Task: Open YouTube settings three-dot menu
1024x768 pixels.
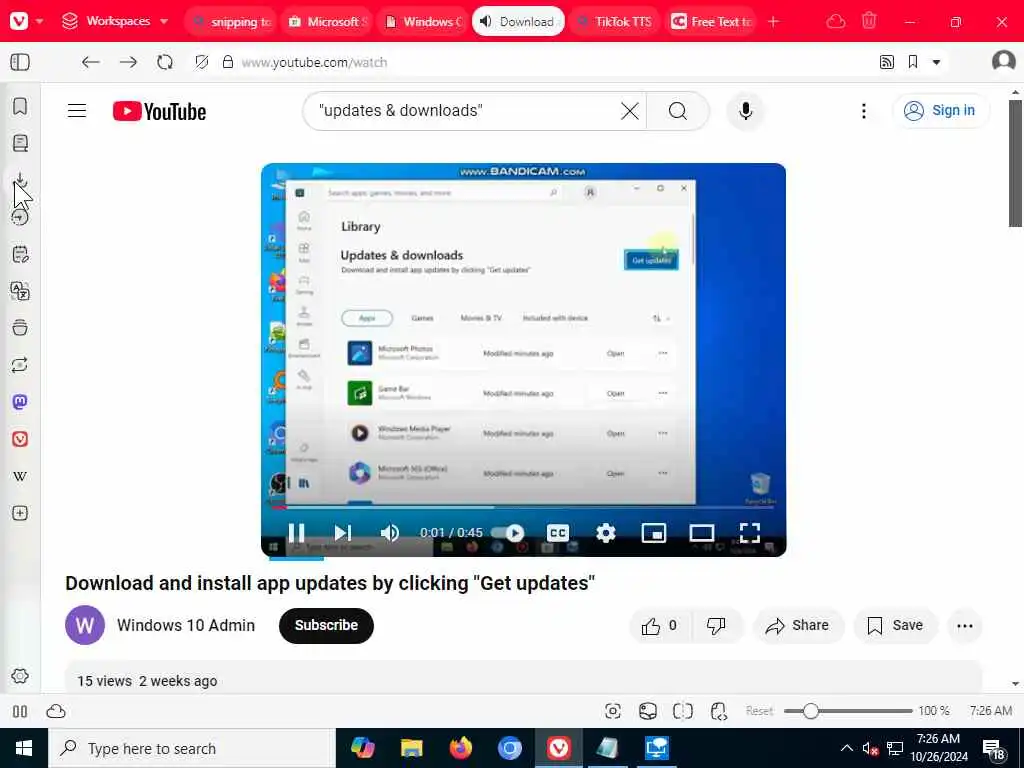Action: 863,111
